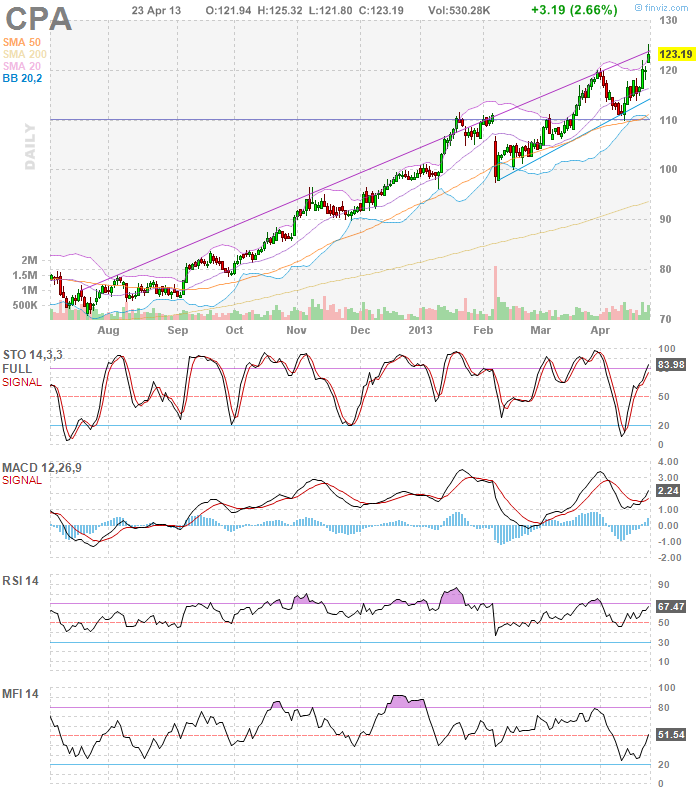Select the SMA 200 legend label

pyautogui.click(x=26, y=53)
